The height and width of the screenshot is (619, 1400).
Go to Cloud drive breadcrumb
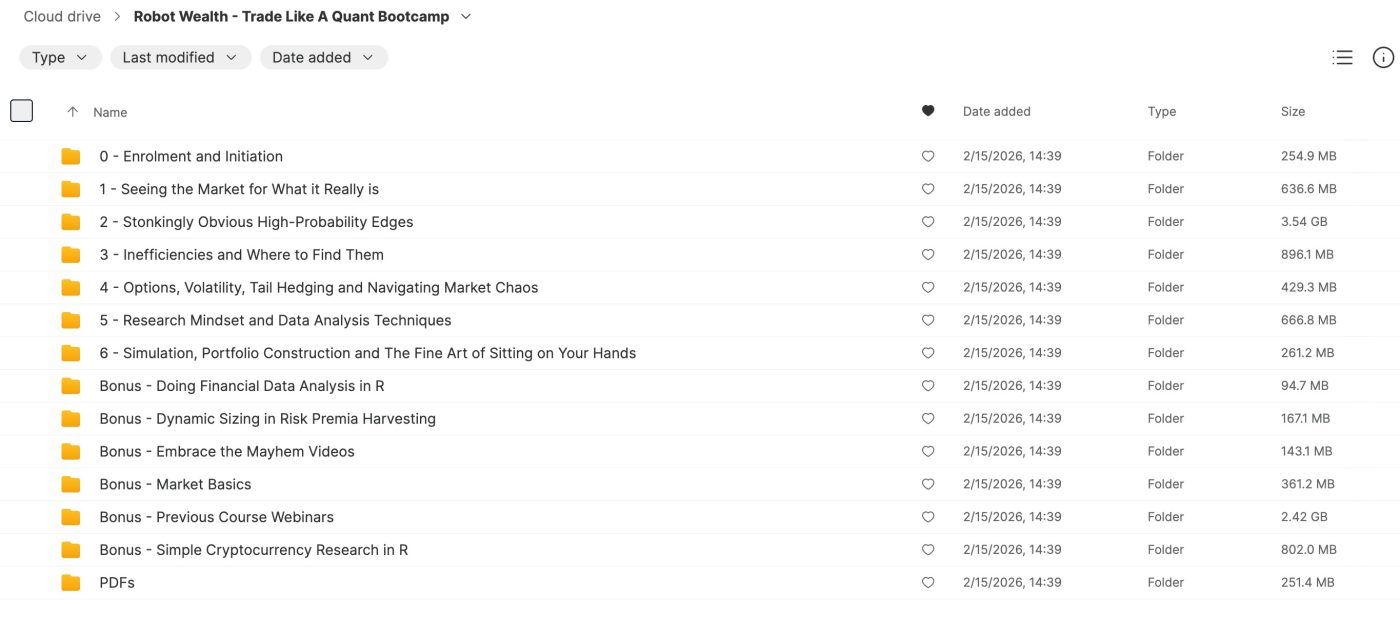click(61, 17)
